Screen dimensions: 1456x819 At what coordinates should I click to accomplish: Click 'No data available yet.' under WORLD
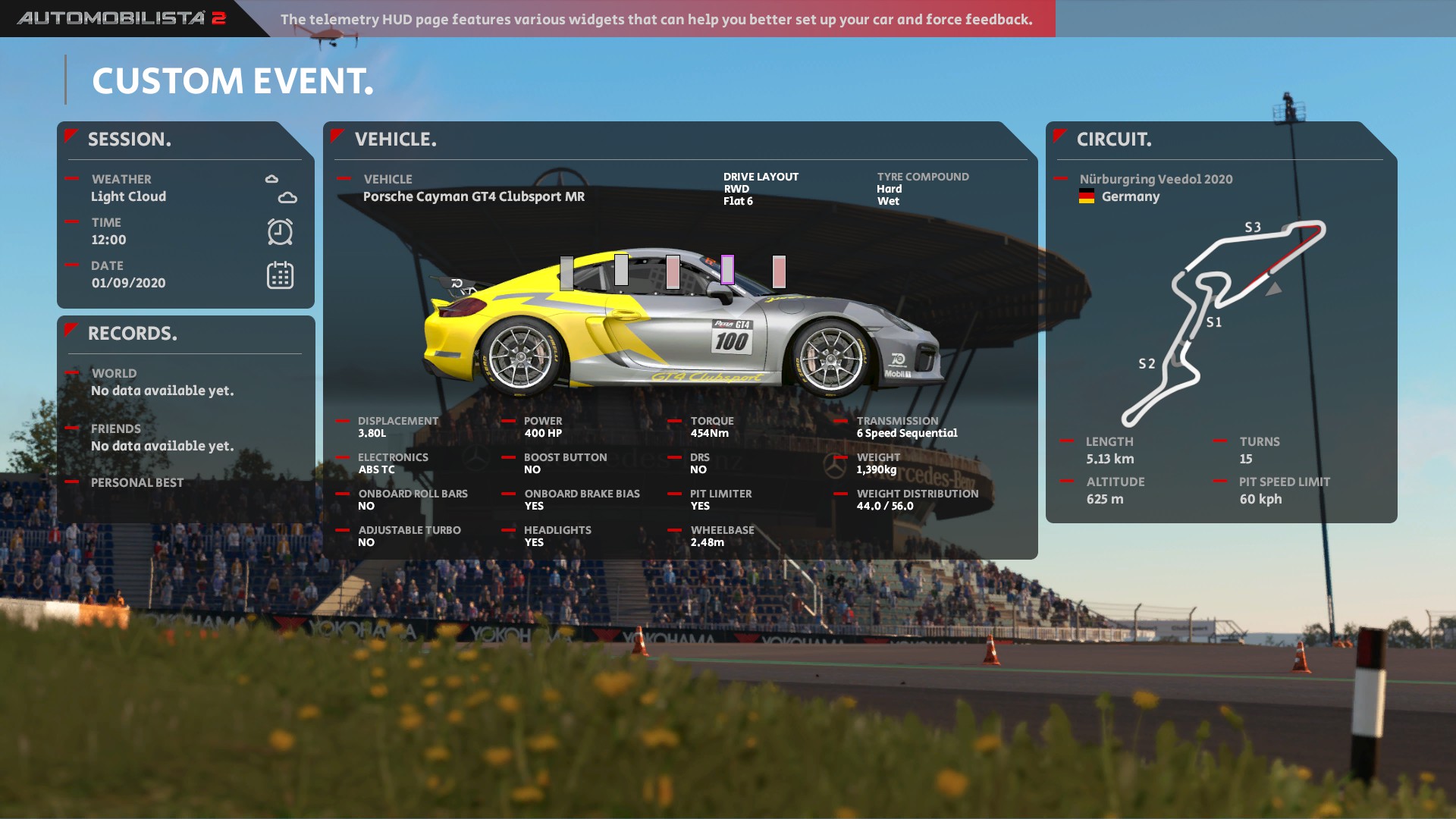162,391
